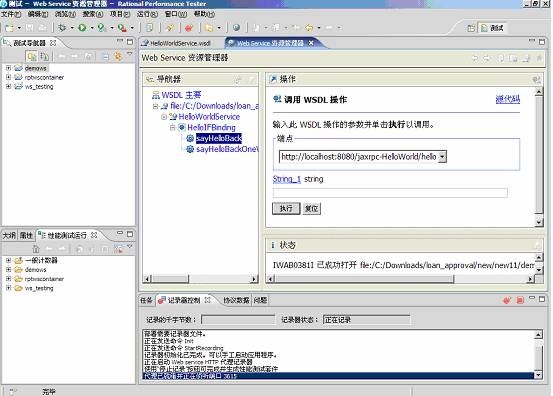Open the 源代码 link
This screenshot has height=396, width=553.
(508, 99)
